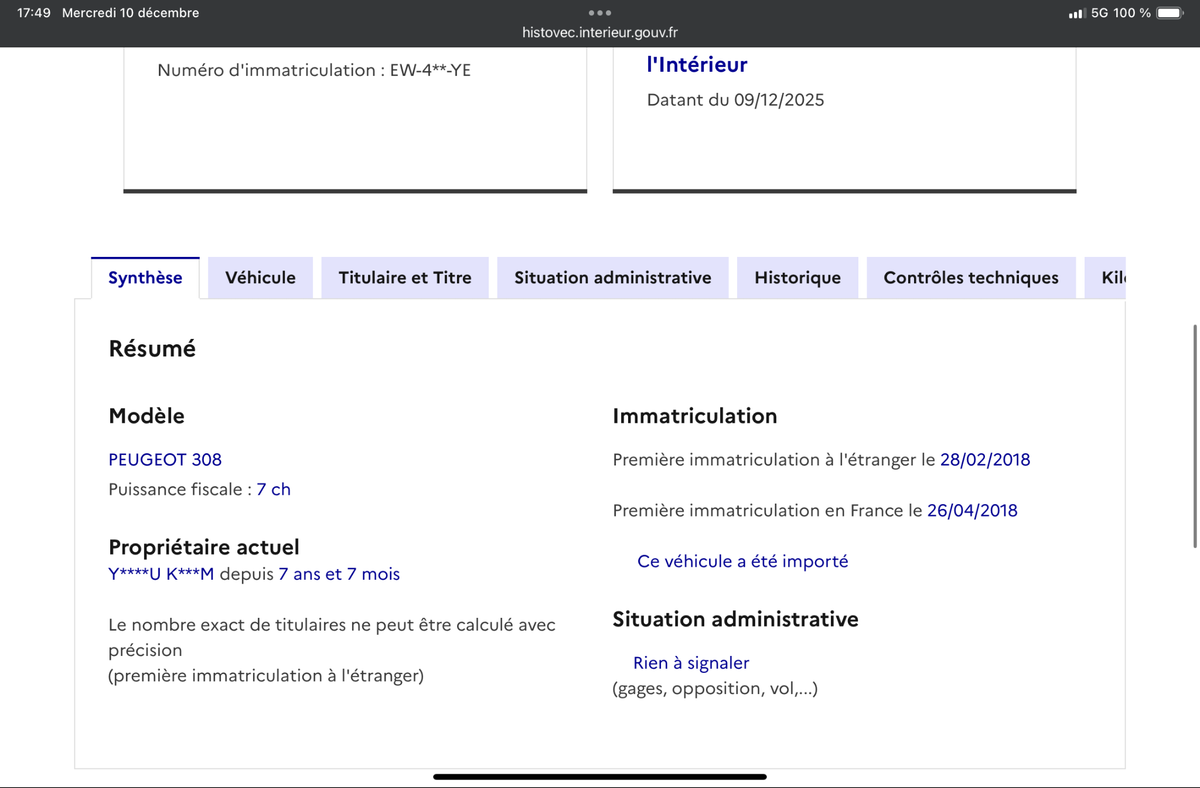Viewport: 1200px width, 788px height.
Task: Click the Modèle heading
Action: click(x=146, y=416)
